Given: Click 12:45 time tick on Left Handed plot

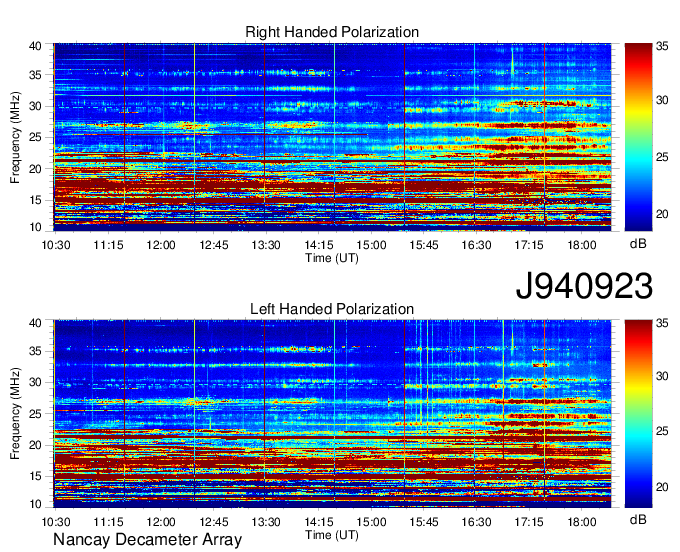Looking at the screenshot, I should 214,522.
